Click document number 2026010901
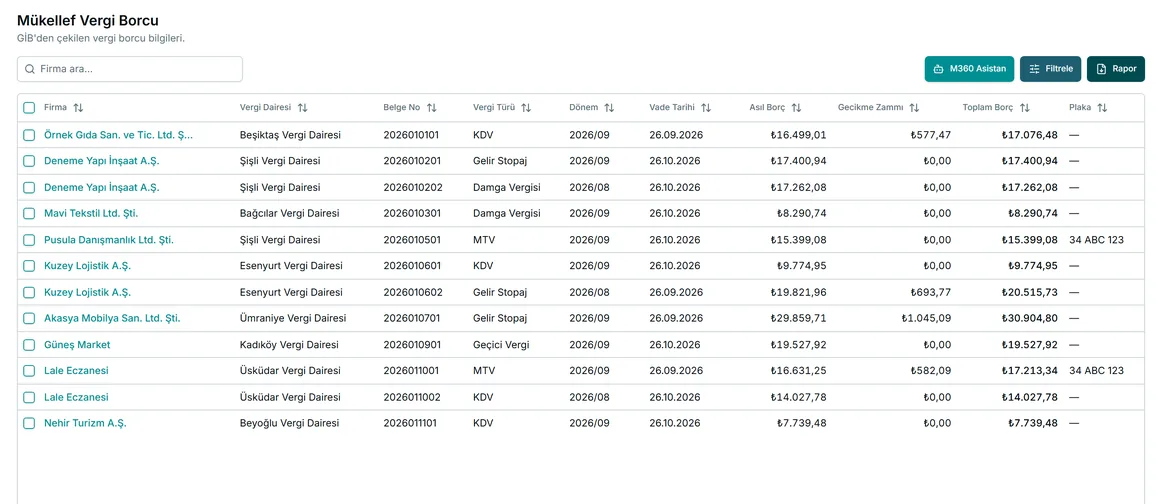Image resolution: width=1162 pixels, height=504 pixels. pyautogui.click(x=412, y=345)
